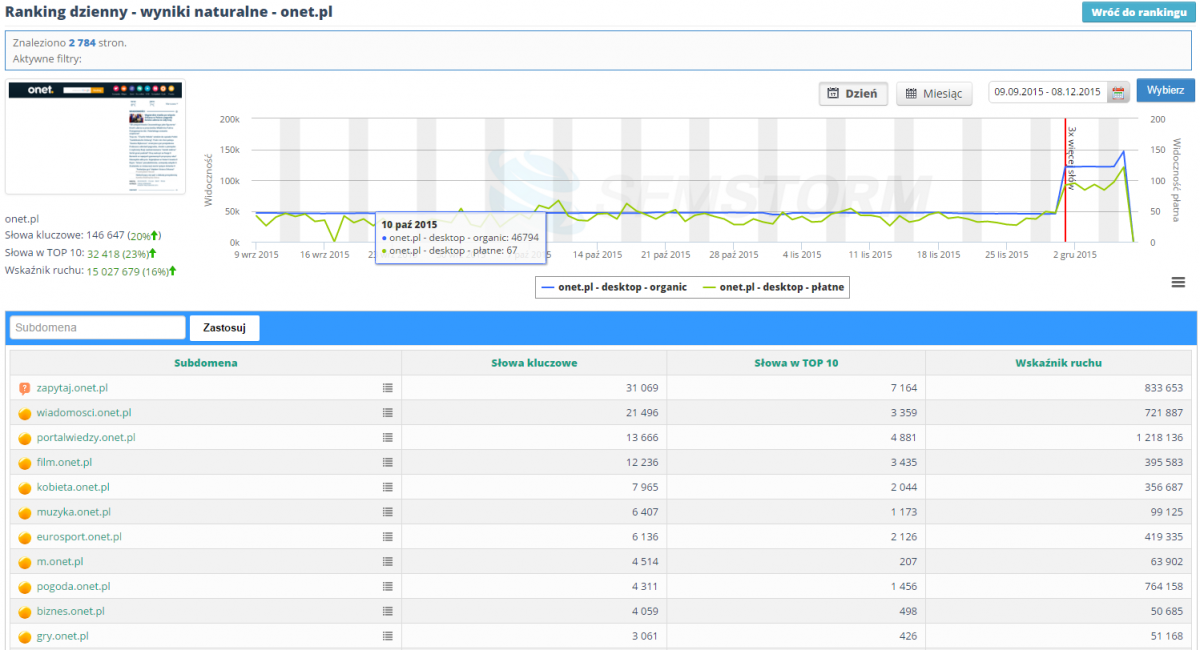
Task: Open list icon for zapytaj.onet.pl row
Action: (387, 388)
